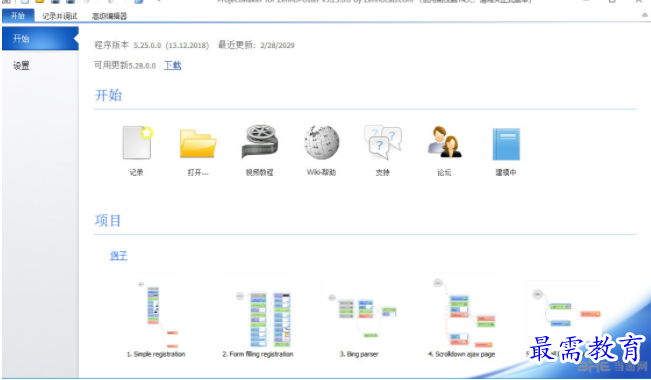This screenshot has width=651, height=380.
Task: Open the 论坛 people icon
Action: [445, 142]
